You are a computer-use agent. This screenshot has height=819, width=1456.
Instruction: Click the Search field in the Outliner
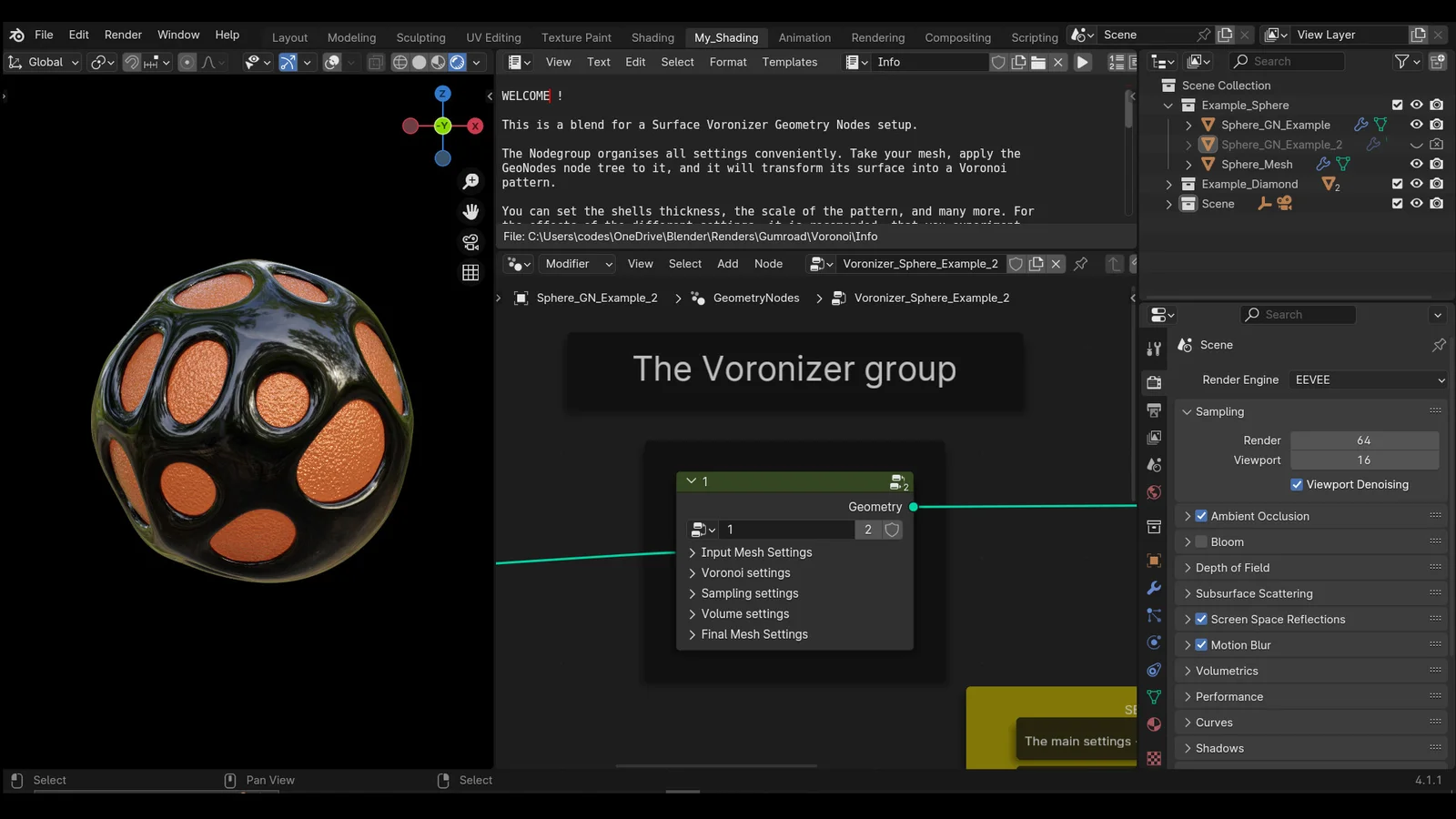(1286, 61)
